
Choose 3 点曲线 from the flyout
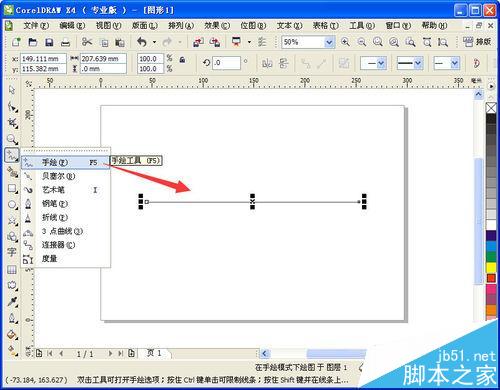[x=66, y=231]
